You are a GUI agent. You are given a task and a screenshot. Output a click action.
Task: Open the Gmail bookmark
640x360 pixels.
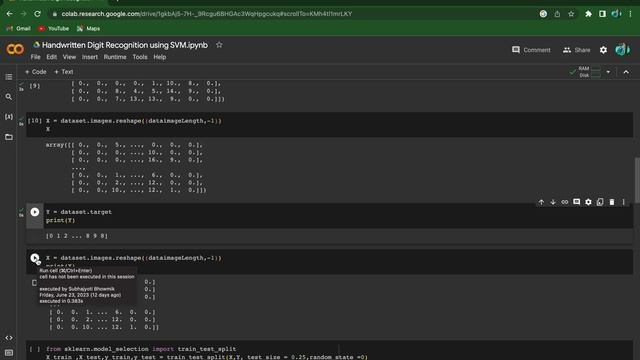(x=18, y=29)
